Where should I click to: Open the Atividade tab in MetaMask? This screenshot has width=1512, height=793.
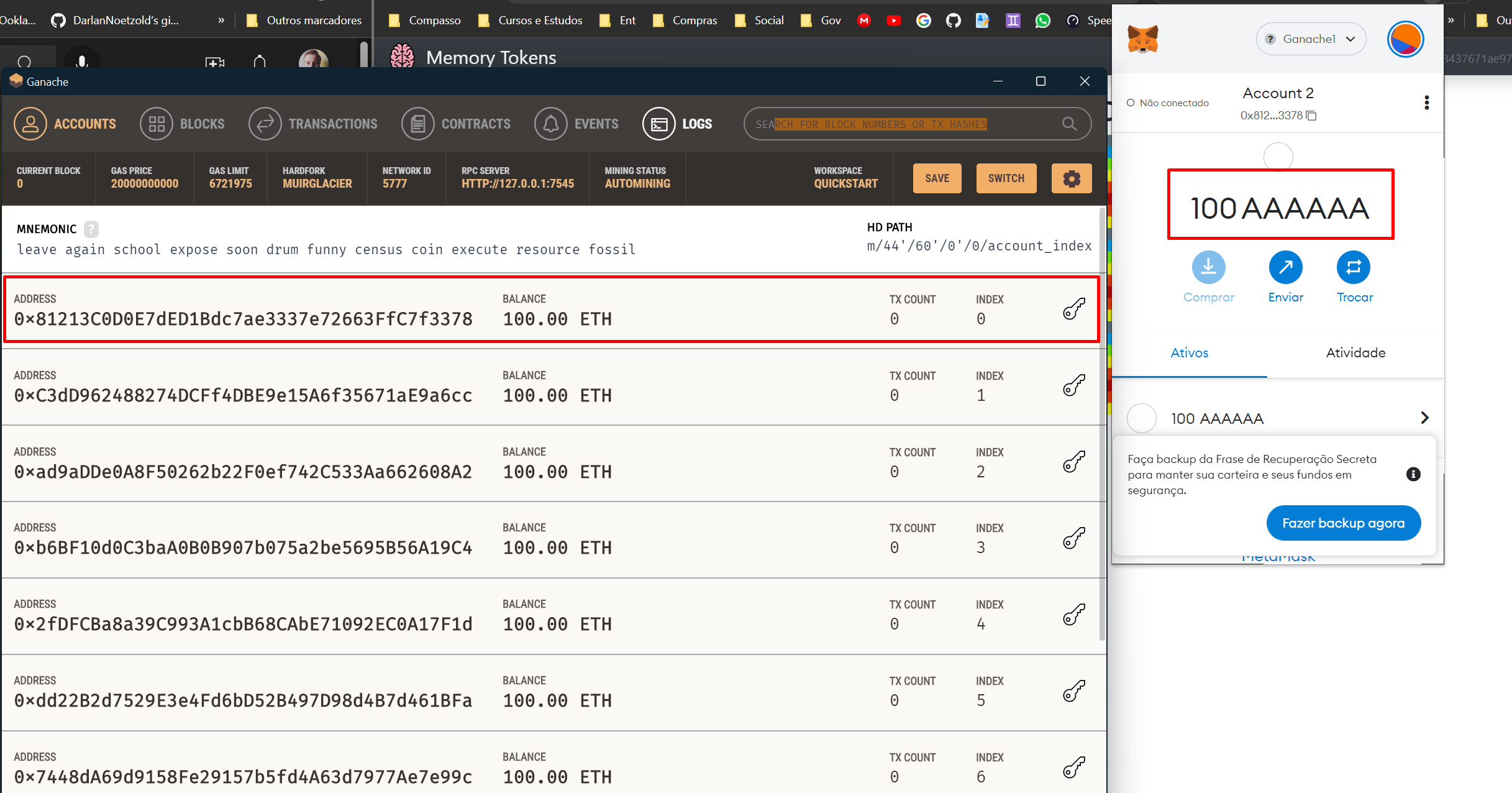(1355, 353)
